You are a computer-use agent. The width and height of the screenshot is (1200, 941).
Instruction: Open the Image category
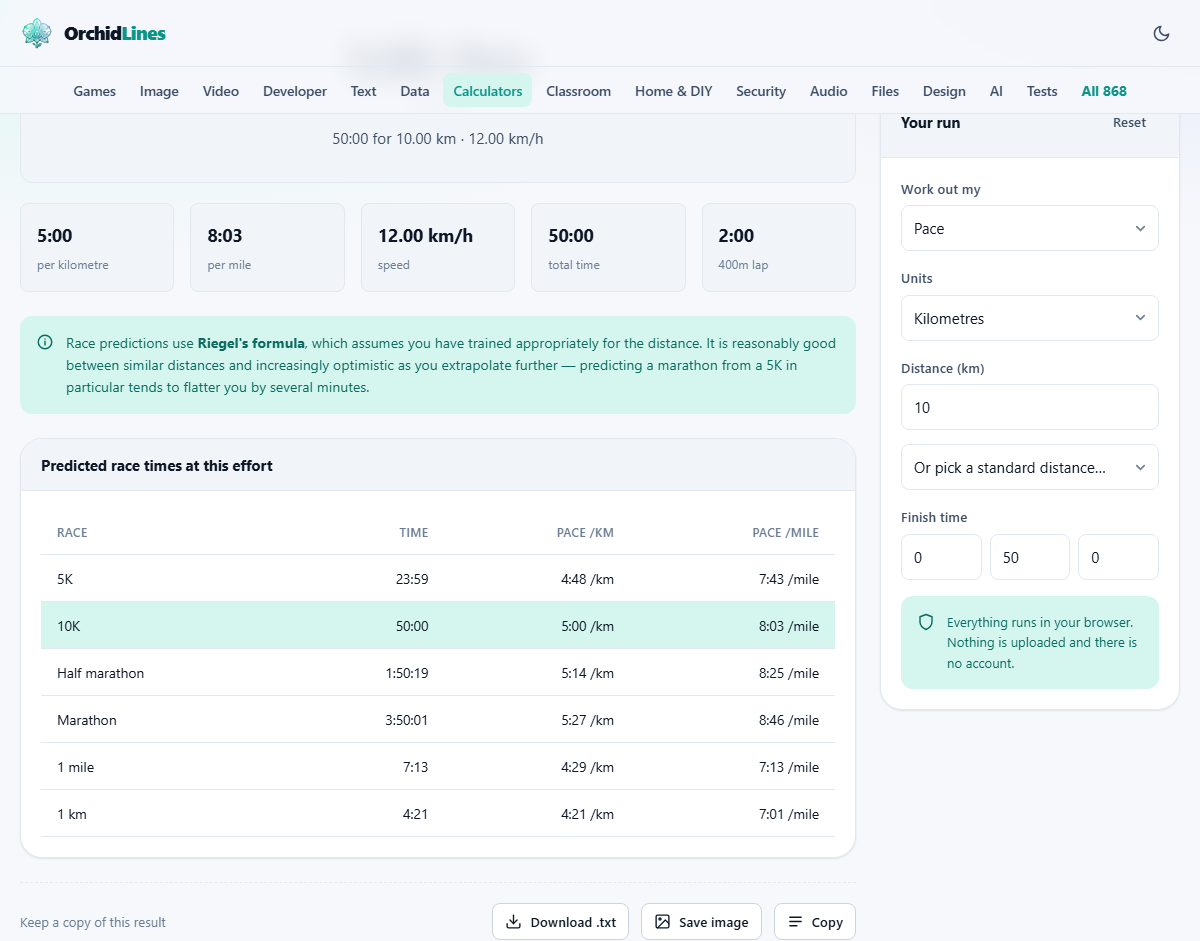point(159,91)
